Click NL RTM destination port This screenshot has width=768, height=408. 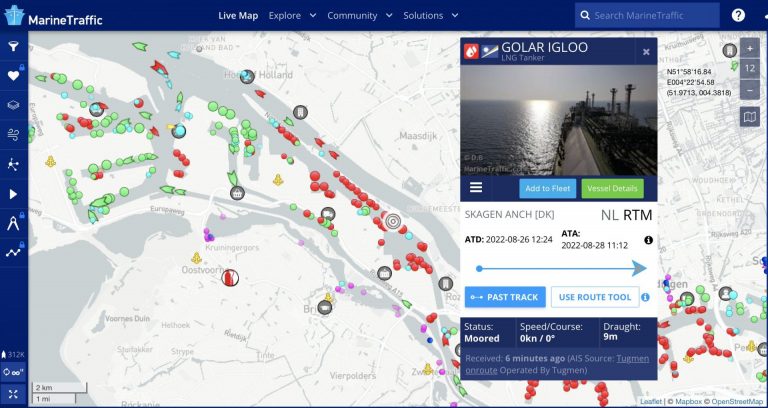click(626, 215)
